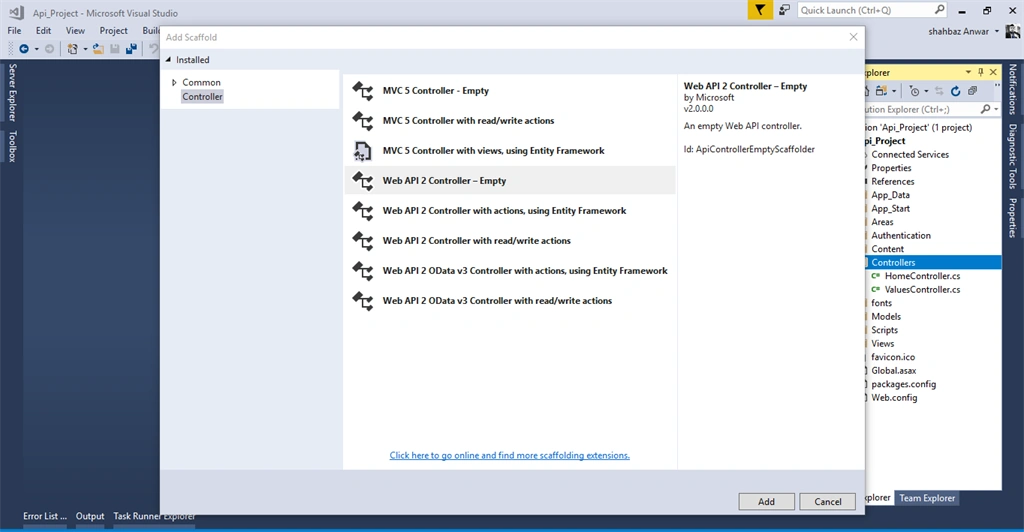Click the Visual Studio logo in the title bar
Viewport: 1024px width, 532px height.
[16, 12]
